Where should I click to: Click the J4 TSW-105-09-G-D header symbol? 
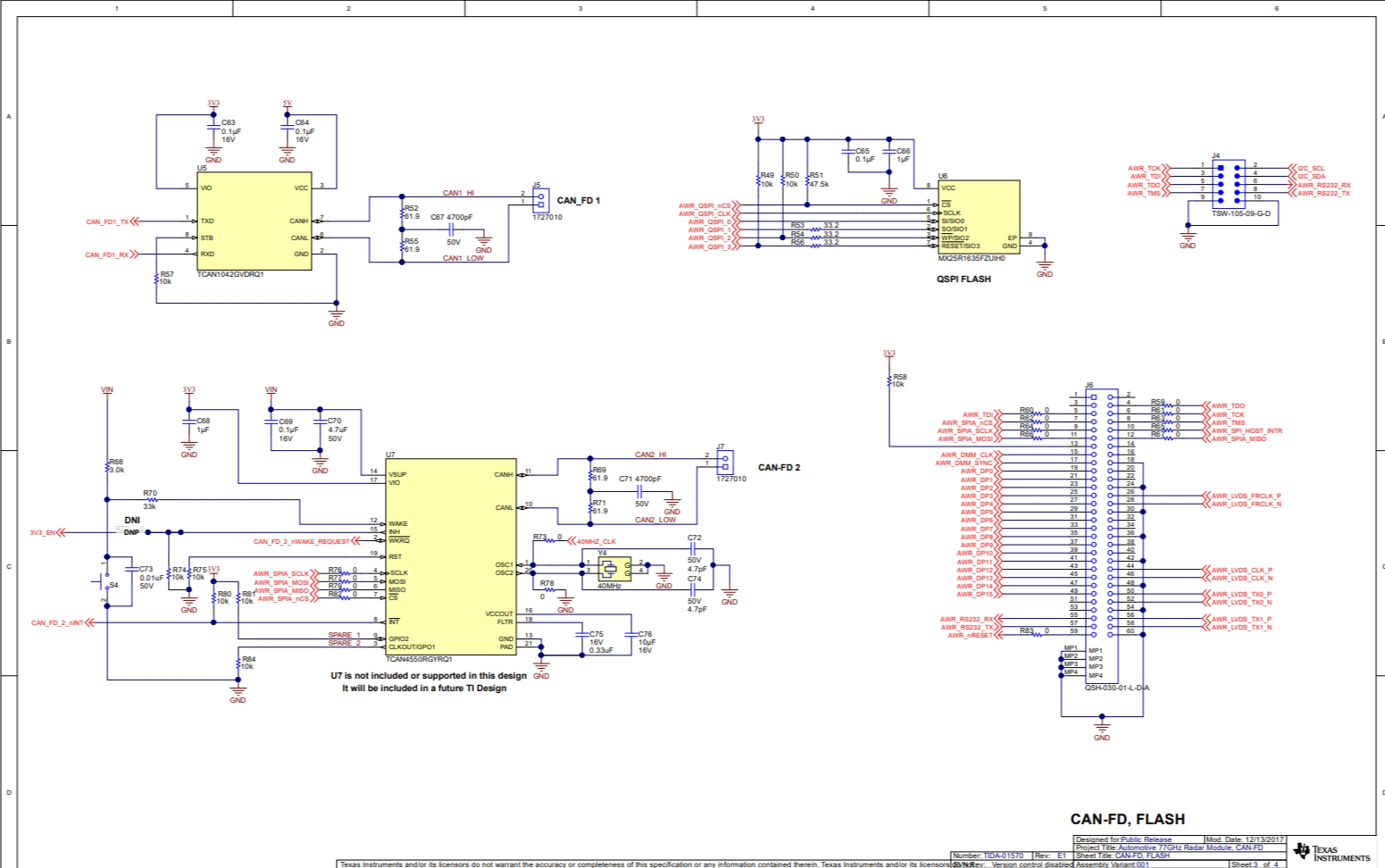click(x=1228, y=183)
